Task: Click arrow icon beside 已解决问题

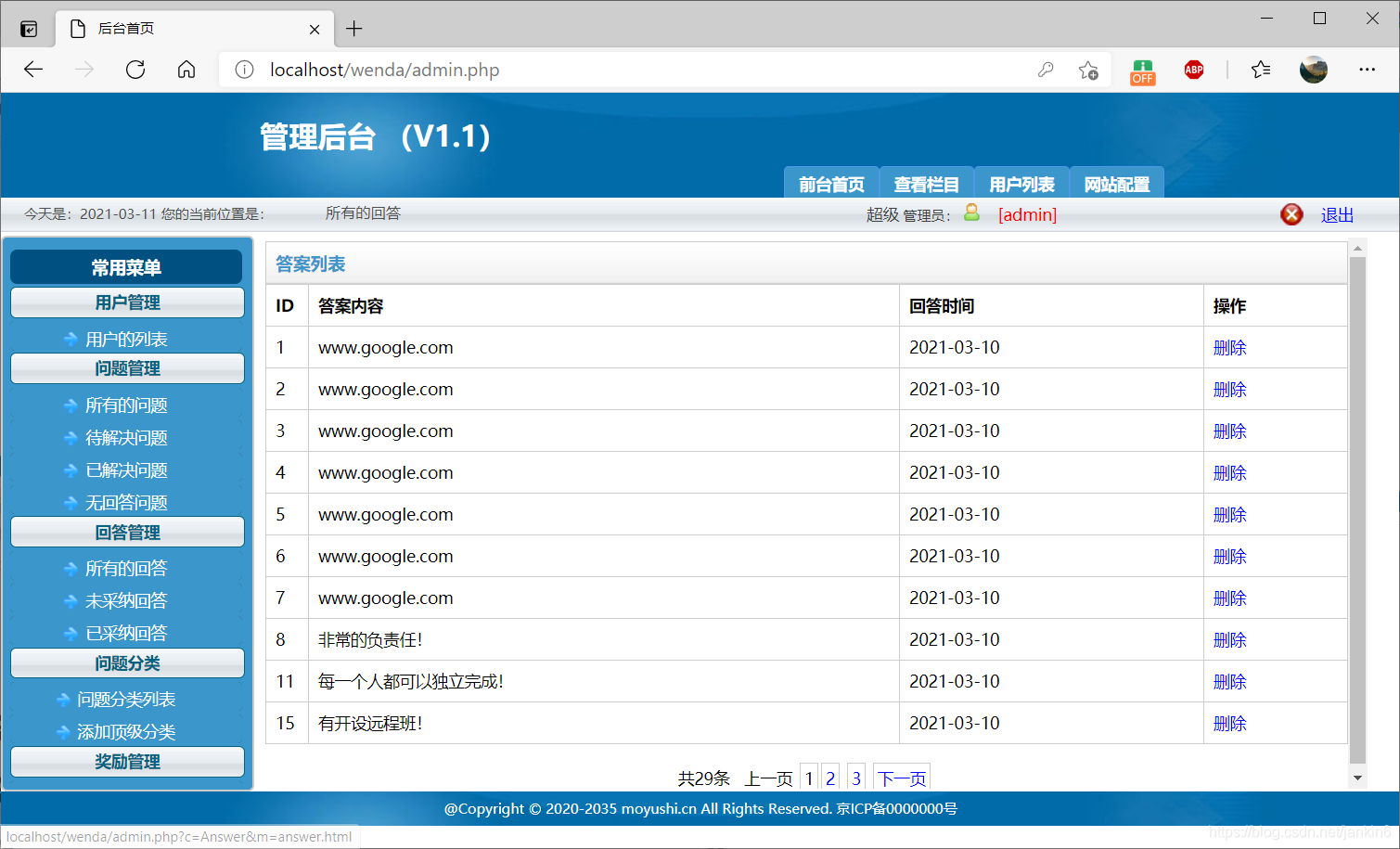Action: pyautogui.click(x=71, y=470)
